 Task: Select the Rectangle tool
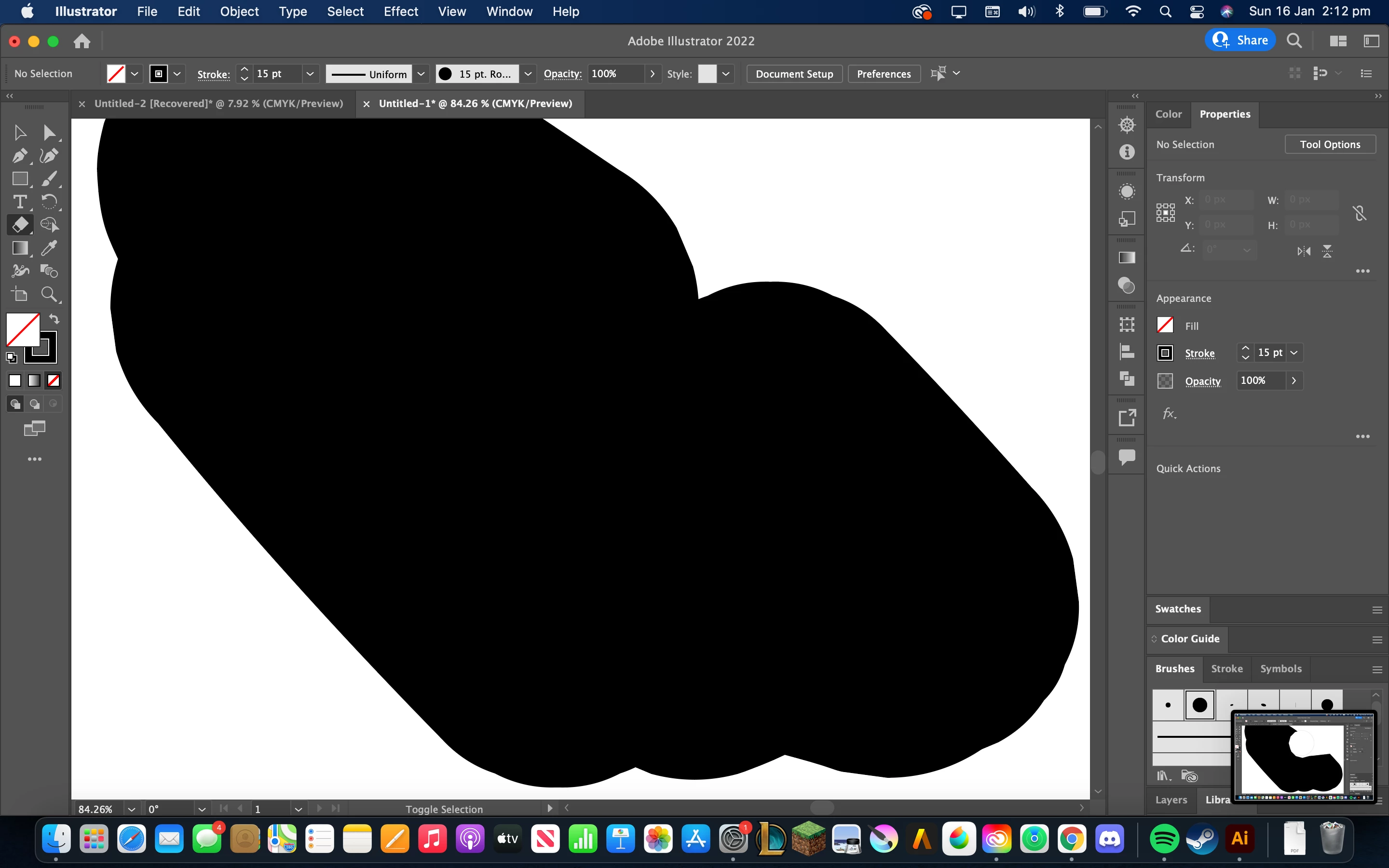19,178
